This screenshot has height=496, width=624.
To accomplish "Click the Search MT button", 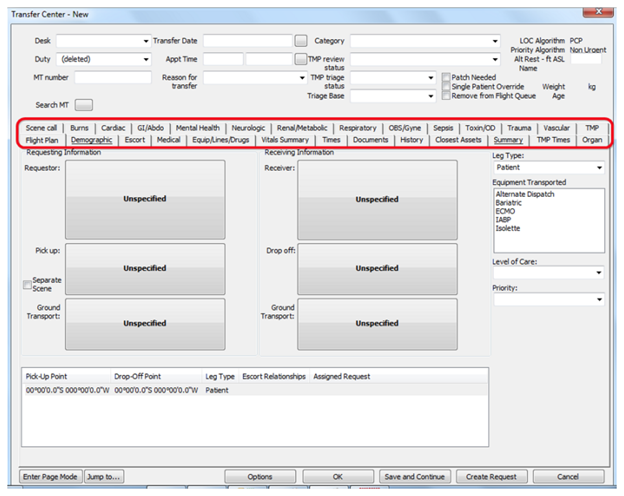I will pyautogui.click(x=84, y=105).
